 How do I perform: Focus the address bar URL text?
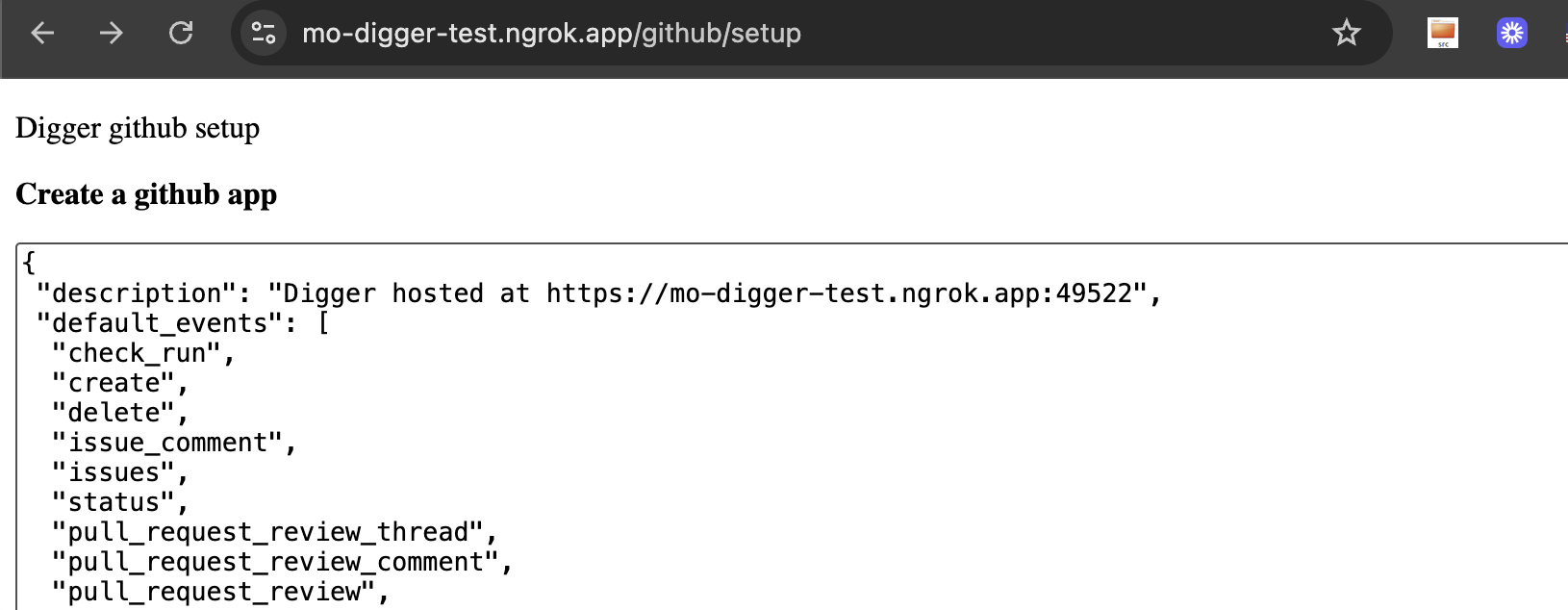[x=551, y=34]
